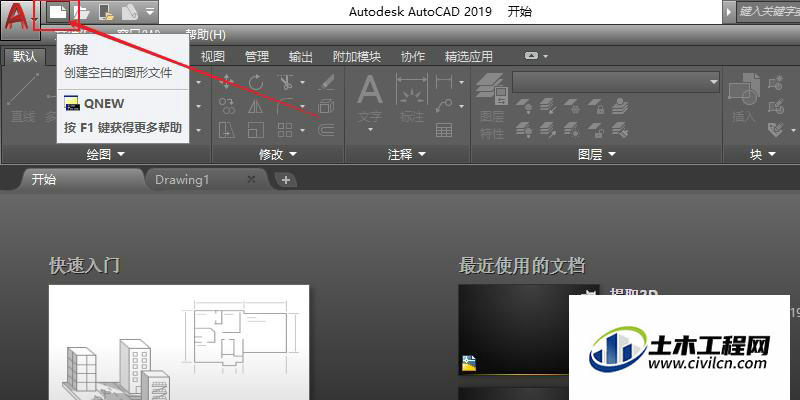Viewport: 800px width, 400px height.
Task: Click the New drawing icon in quick access toolbar
Action: [58, 12]
